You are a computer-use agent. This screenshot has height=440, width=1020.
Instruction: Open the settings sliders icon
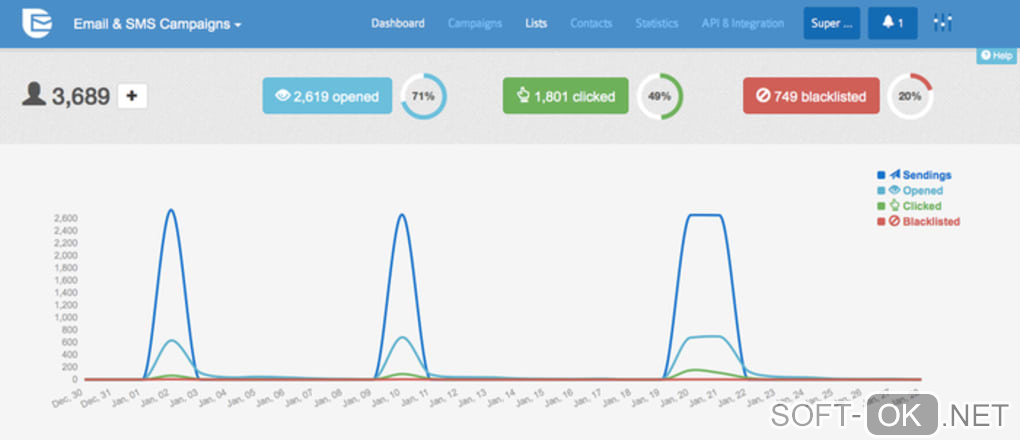(x=943, y=23)
